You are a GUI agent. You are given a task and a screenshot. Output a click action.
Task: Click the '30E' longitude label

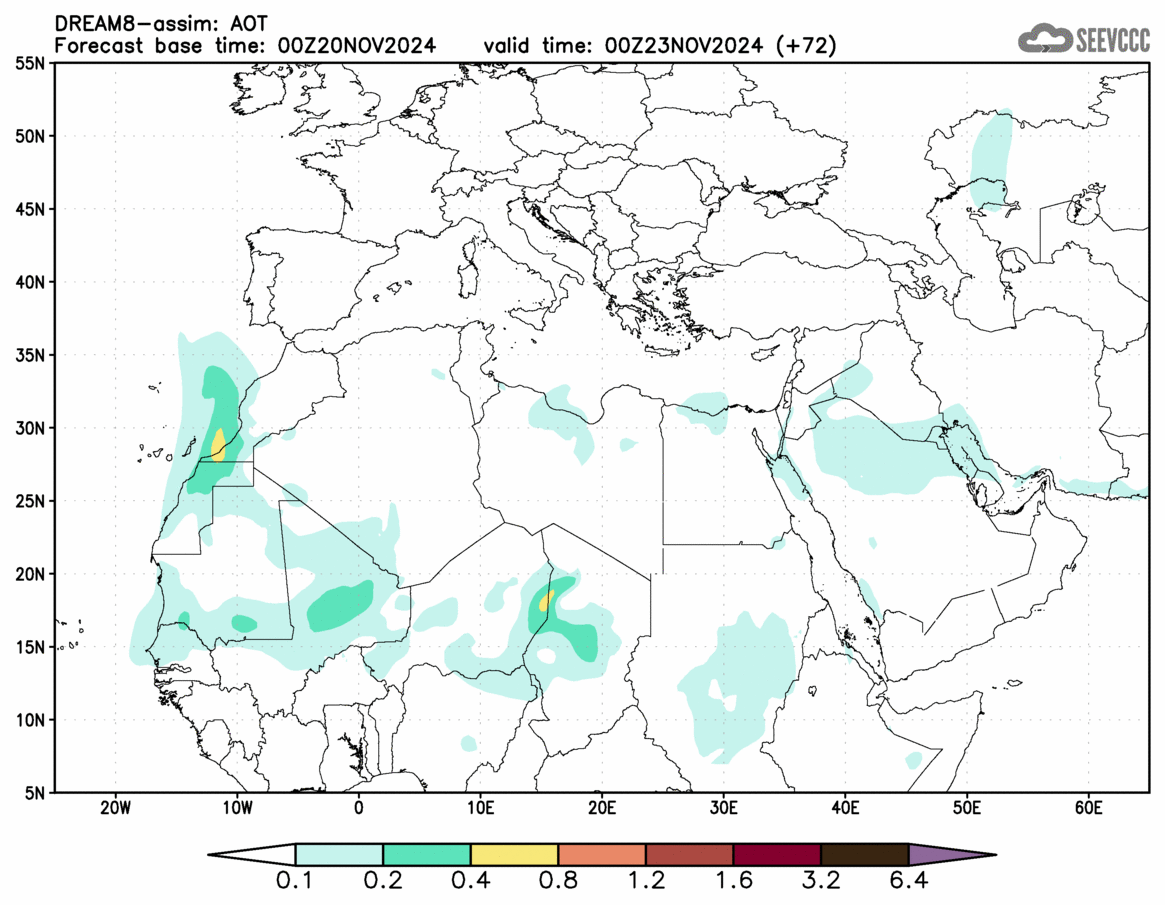724,808
